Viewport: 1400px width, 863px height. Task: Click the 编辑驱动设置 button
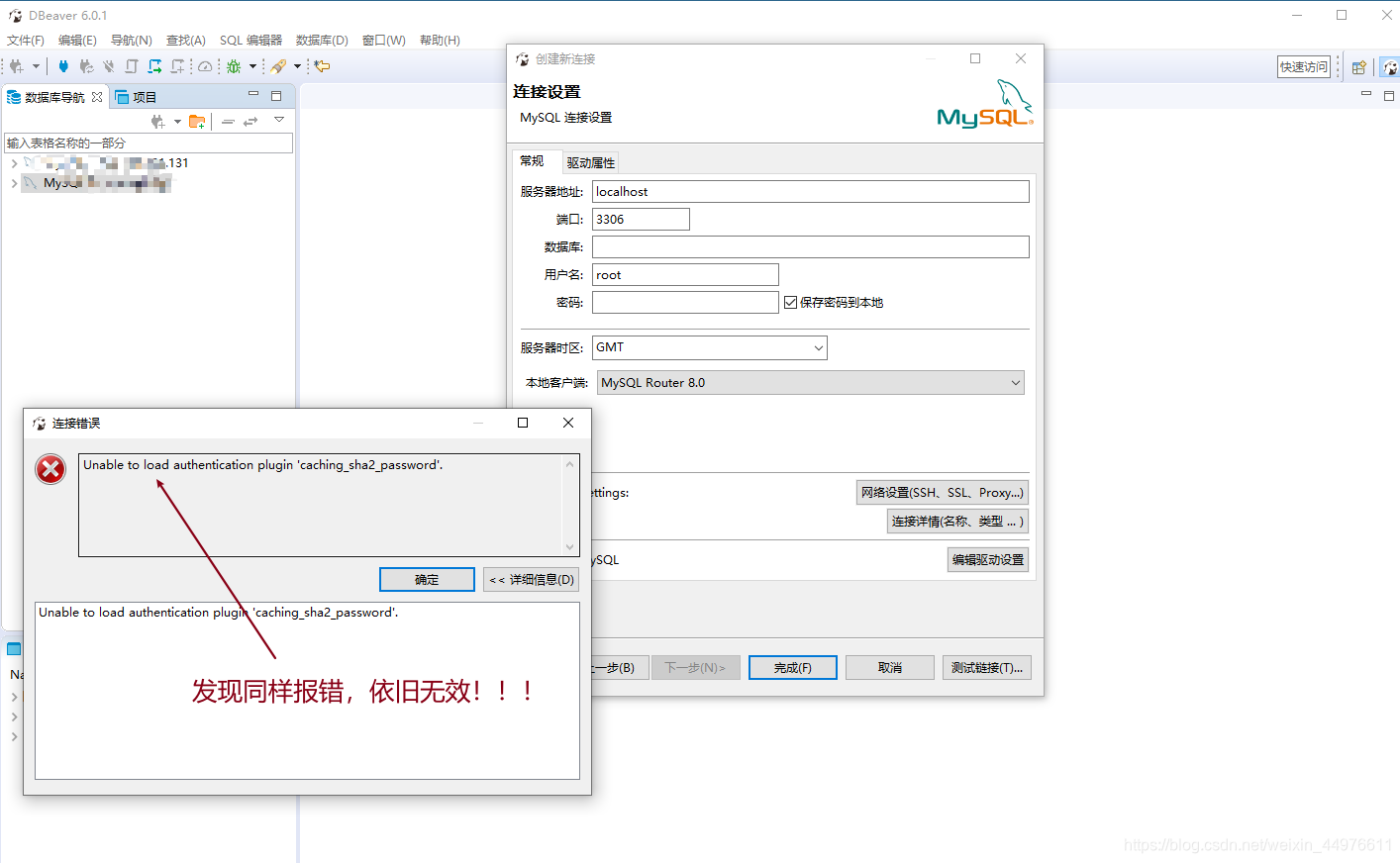988,560
